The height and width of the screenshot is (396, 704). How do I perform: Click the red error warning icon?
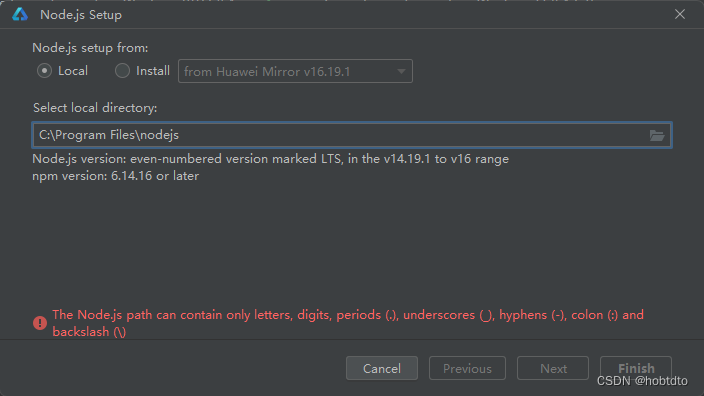(40, 322)
